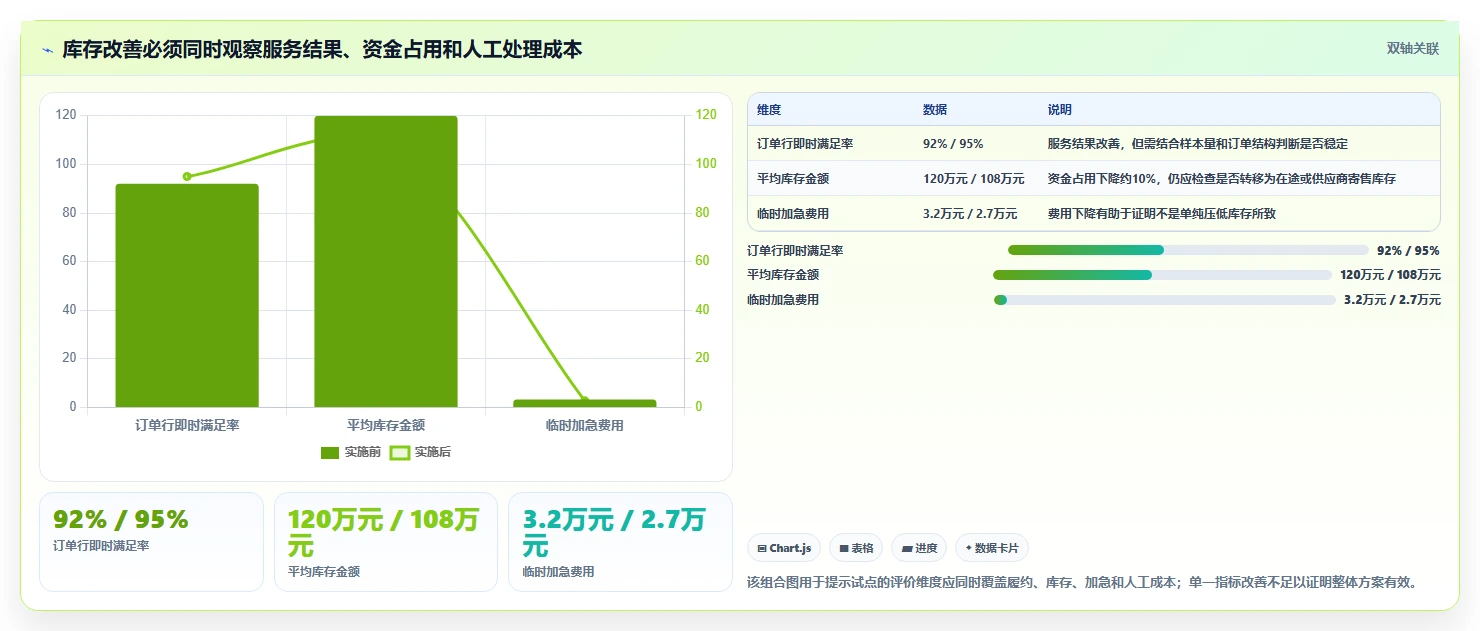Image resolution: width=1480 pixels, height=631 pixels.
Task: Click the 平均库存金额 bar in chart
Action: (x=386, y=261)
